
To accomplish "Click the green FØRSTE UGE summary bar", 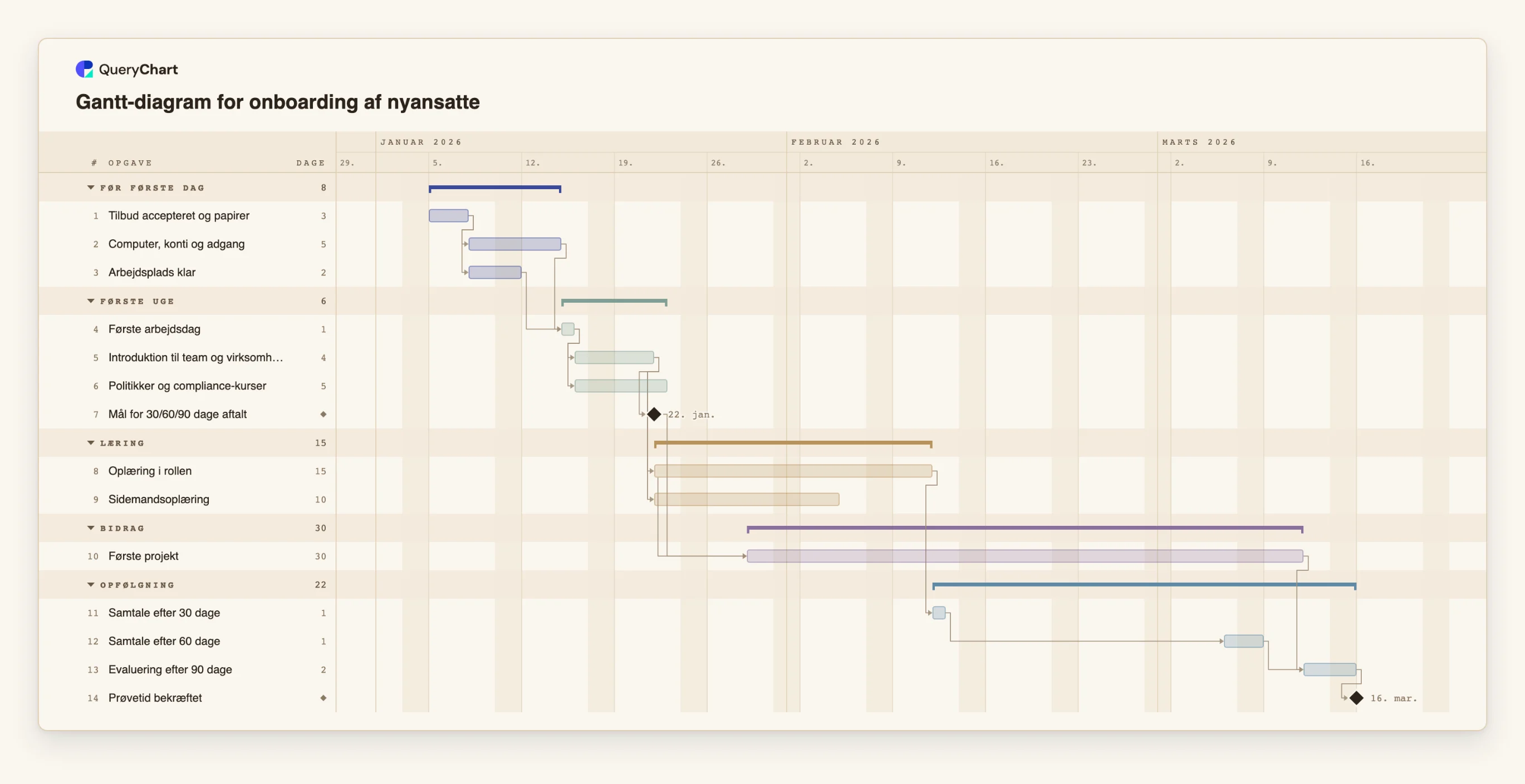I will [615, 302].
